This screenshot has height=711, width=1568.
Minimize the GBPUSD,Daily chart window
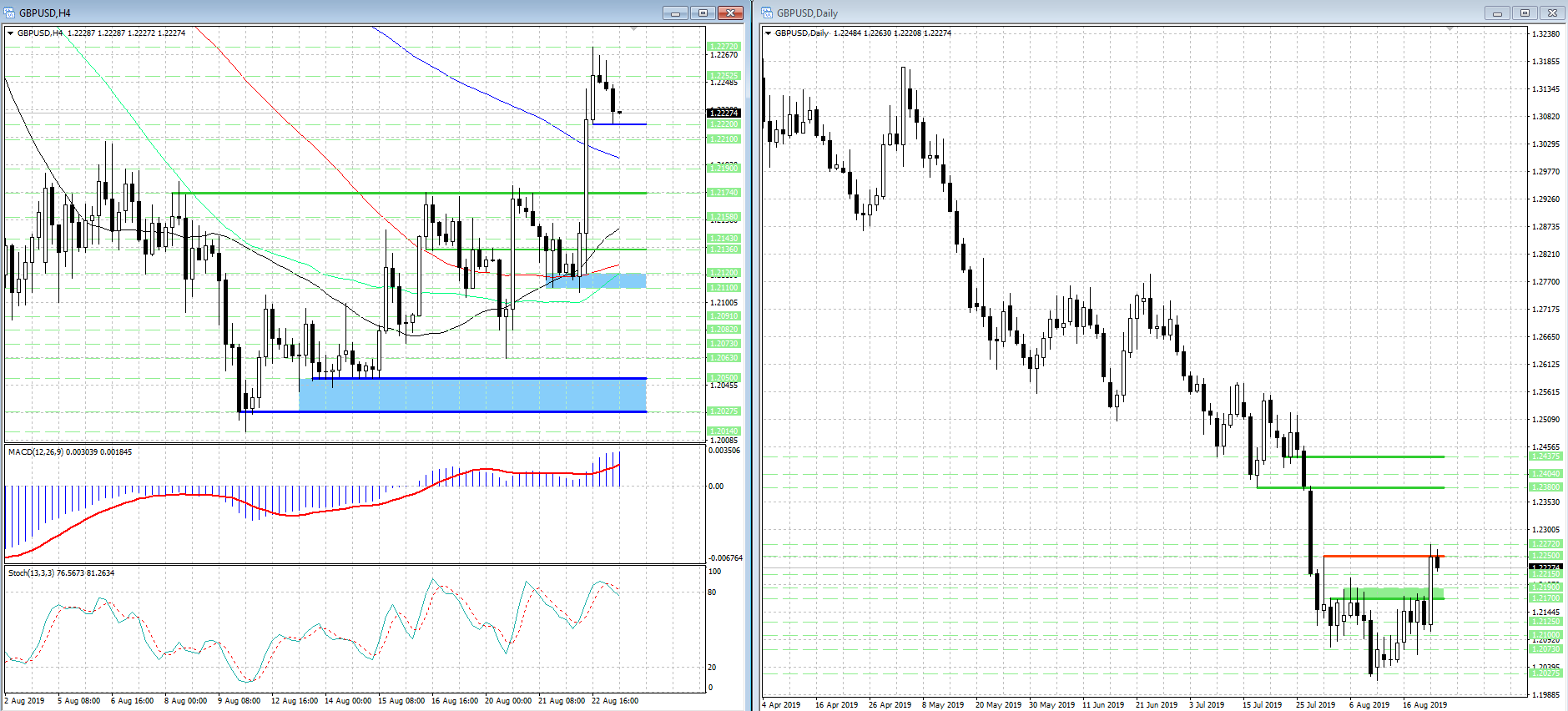[1497, 13]
